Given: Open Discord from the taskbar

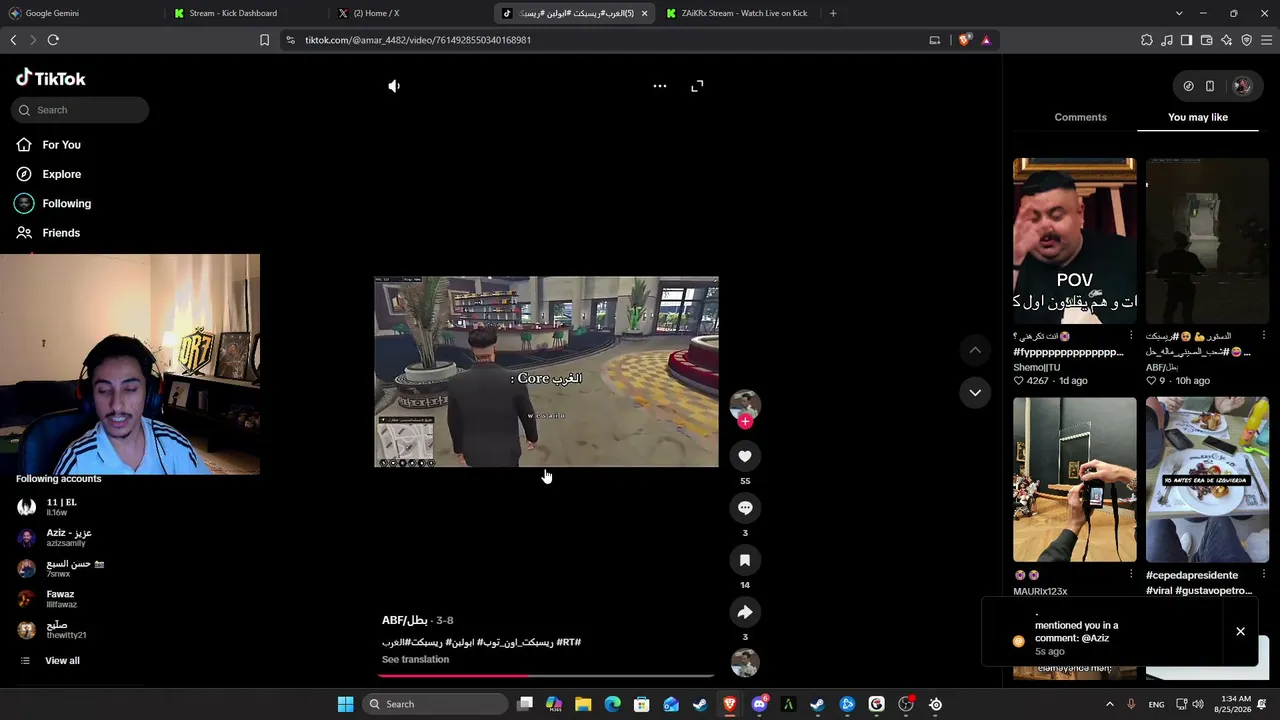Looking at the screenshot, I should (759, 704).
